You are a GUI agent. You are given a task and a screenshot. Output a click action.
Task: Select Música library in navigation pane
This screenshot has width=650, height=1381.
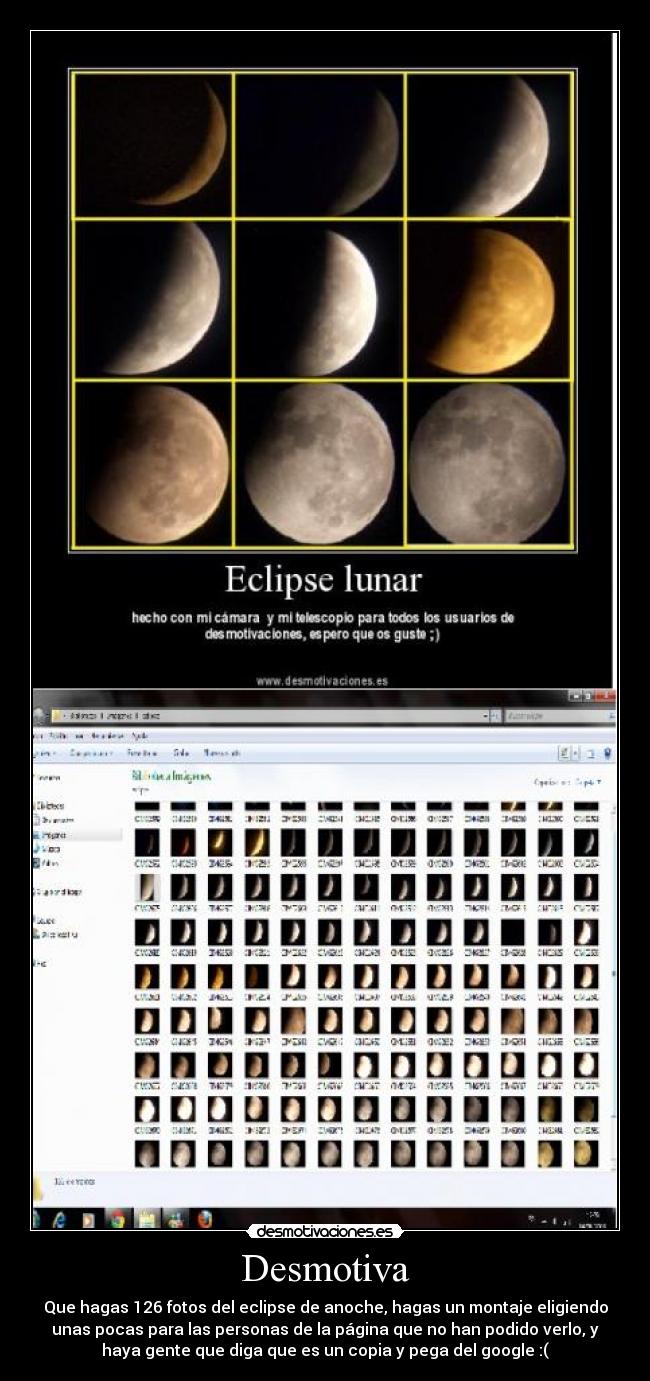[x=50, y=848]
